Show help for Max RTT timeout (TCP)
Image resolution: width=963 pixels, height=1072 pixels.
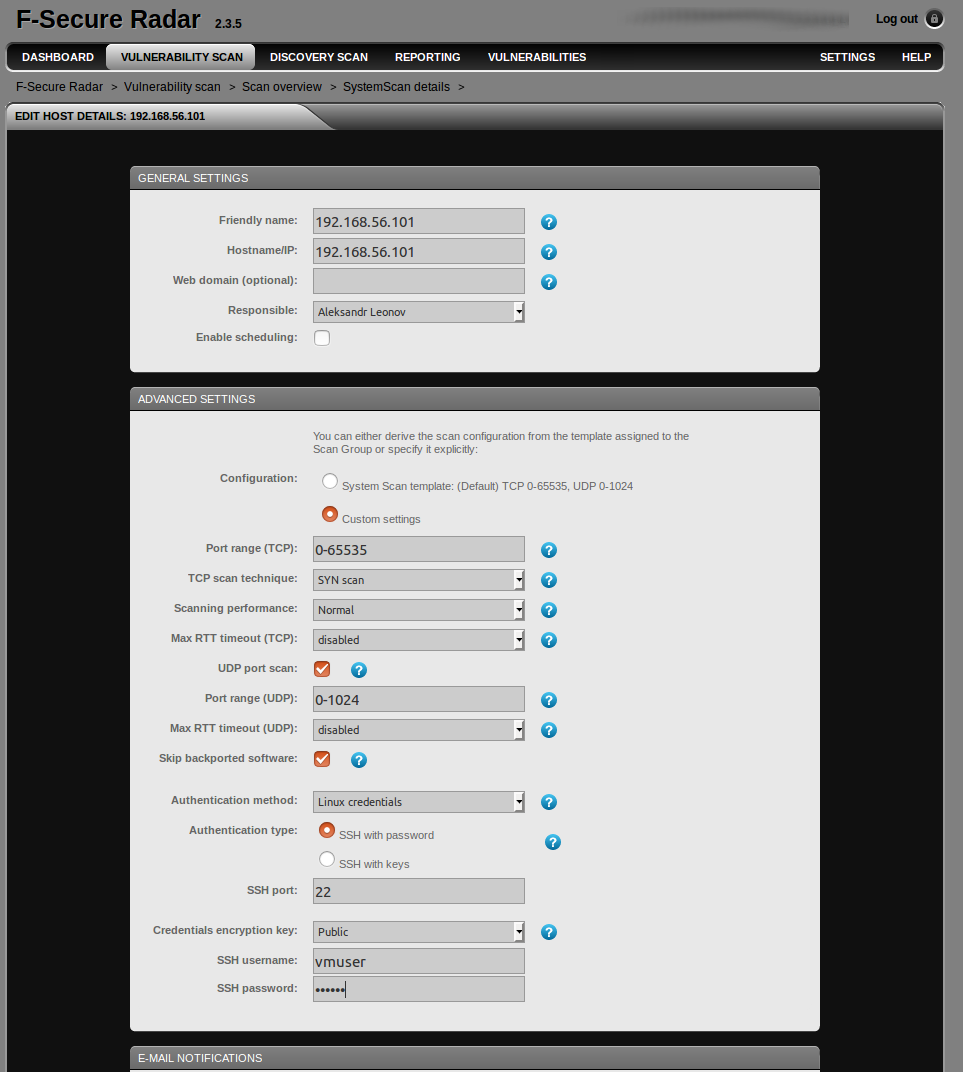click(549, 641)
